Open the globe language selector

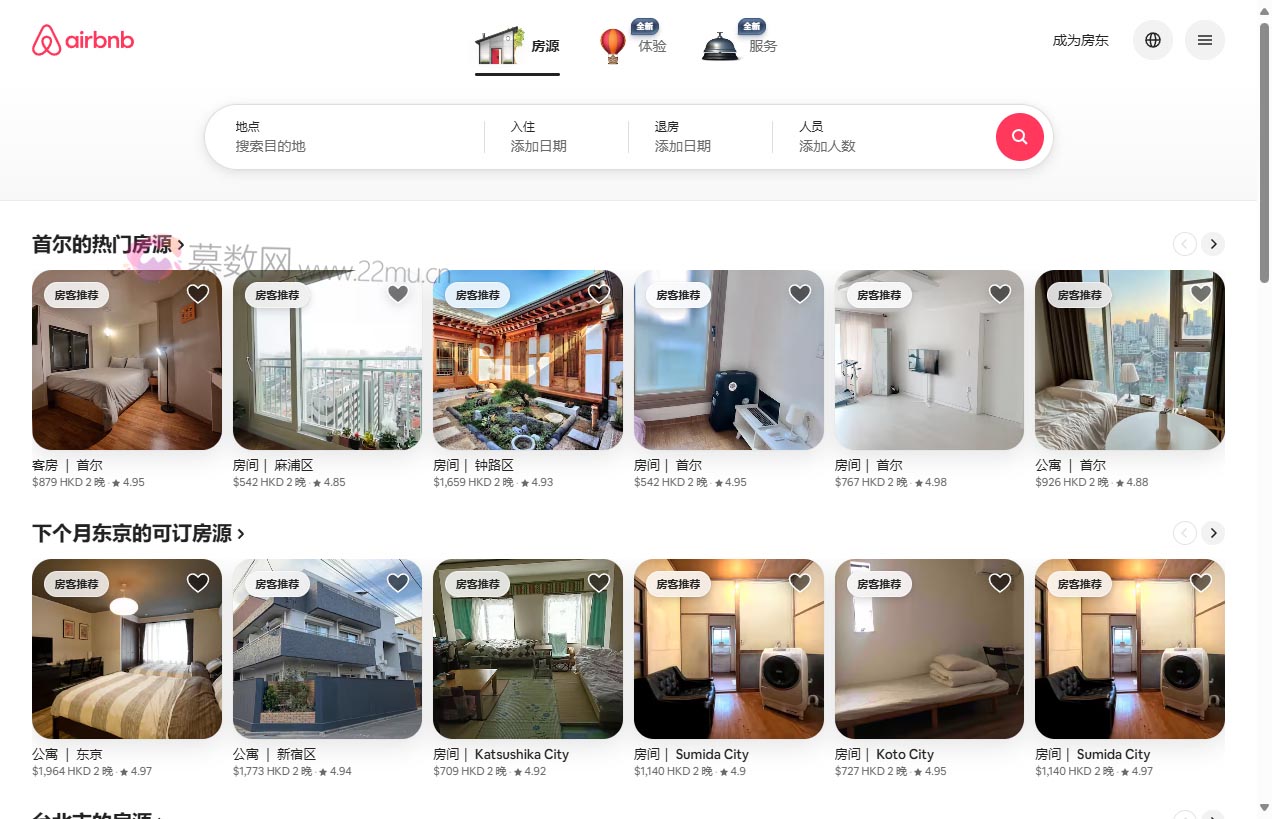click(x=1153, y=40)
